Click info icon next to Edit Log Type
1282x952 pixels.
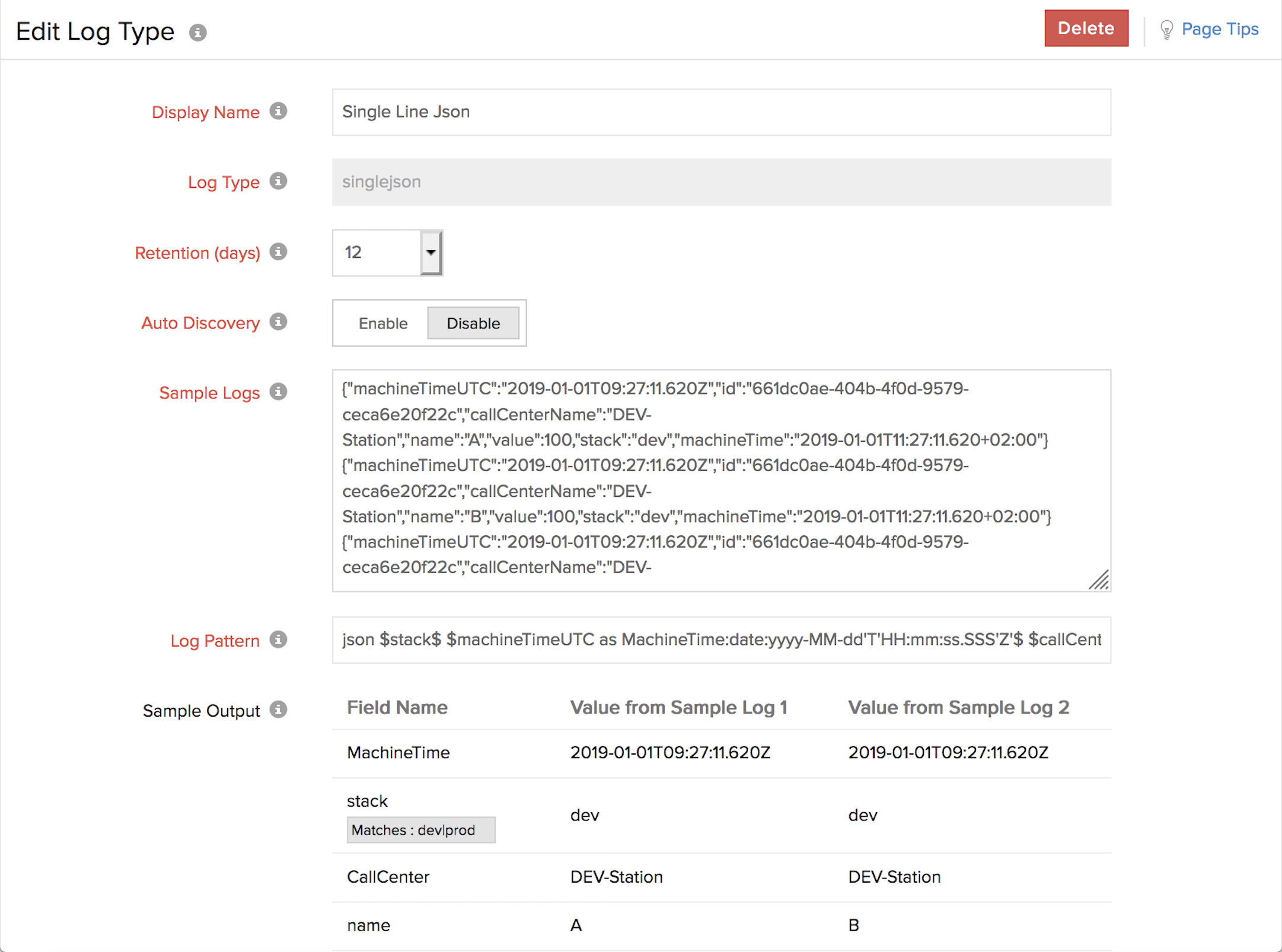[197, 33]
